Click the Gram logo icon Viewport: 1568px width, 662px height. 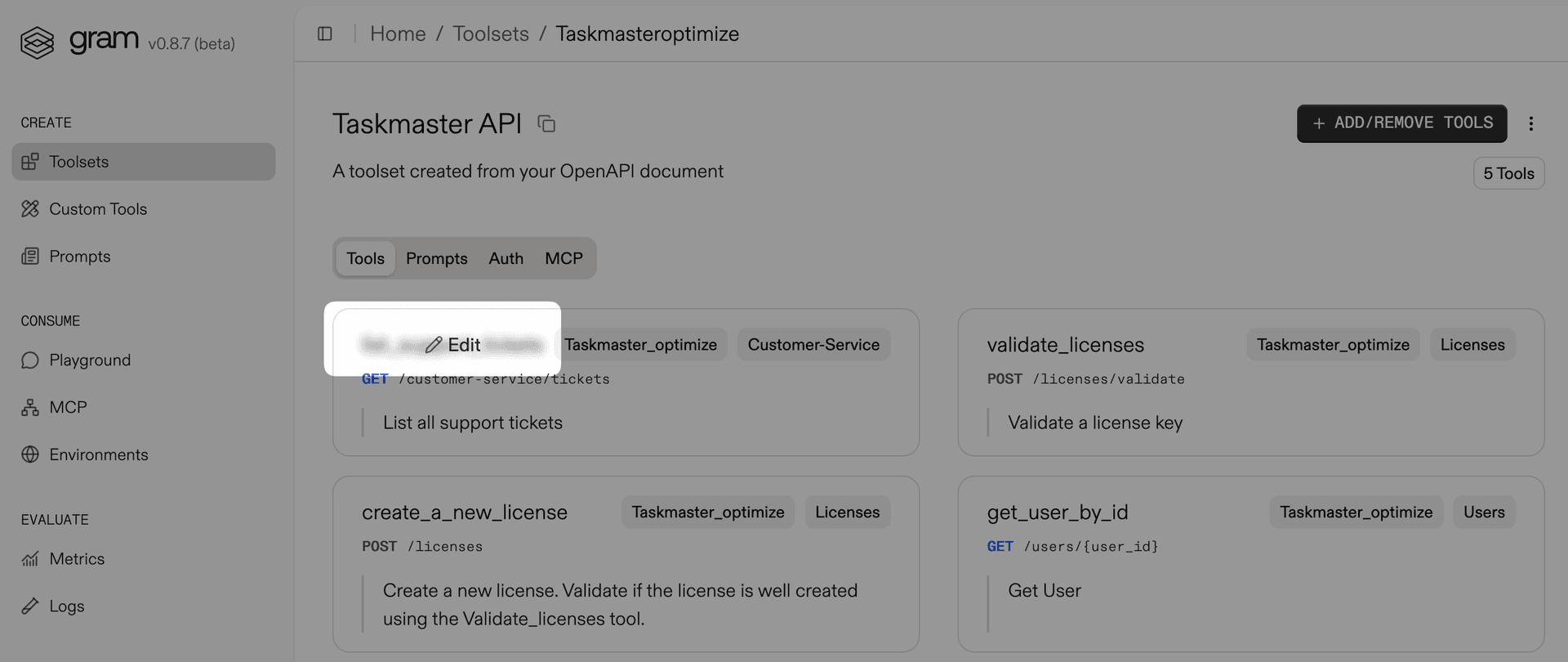pyautogui.click(x=37, y=42)
